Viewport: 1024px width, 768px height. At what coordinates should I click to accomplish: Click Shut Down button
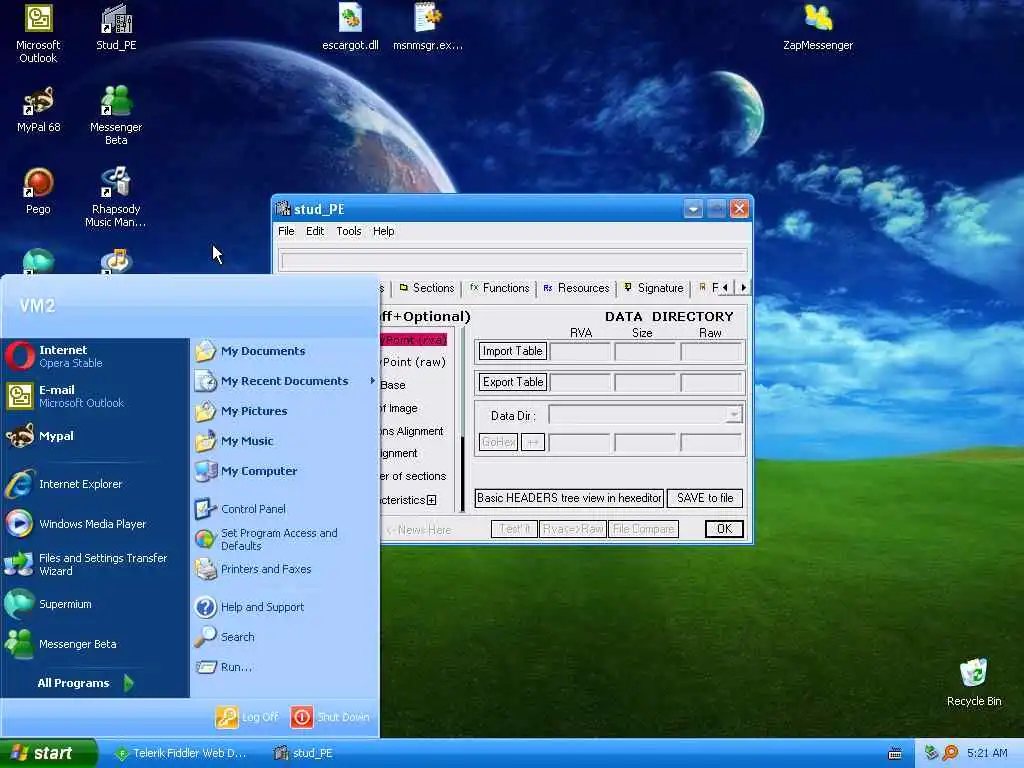tap(331, 717)
